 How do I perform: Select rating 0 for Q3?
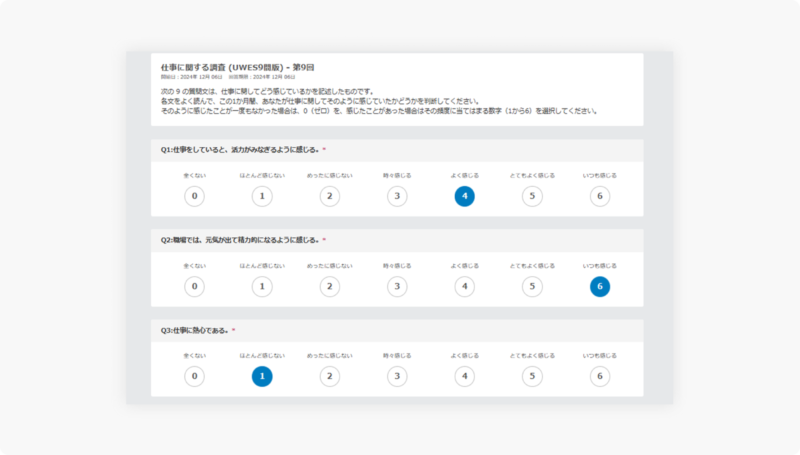tap(194, 376)
